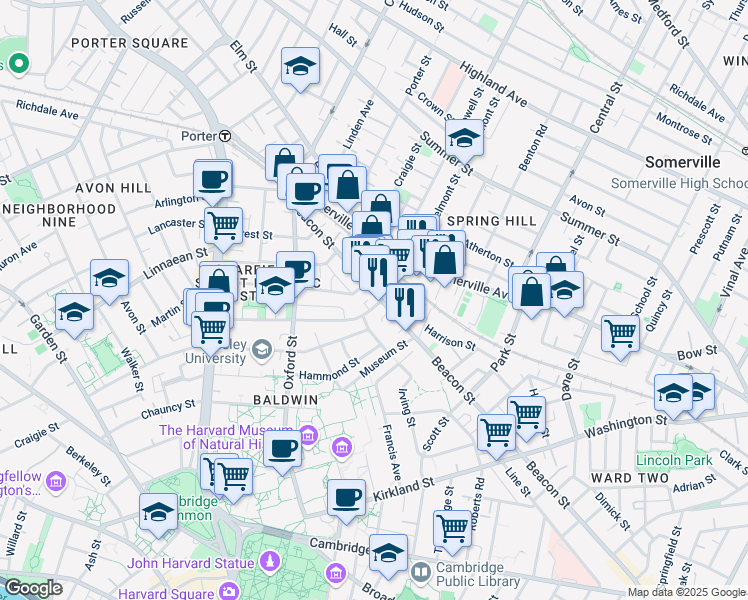Click the grocery cart marker near Line St
This screenshot has width=748, height=600.
coord(497,434)
